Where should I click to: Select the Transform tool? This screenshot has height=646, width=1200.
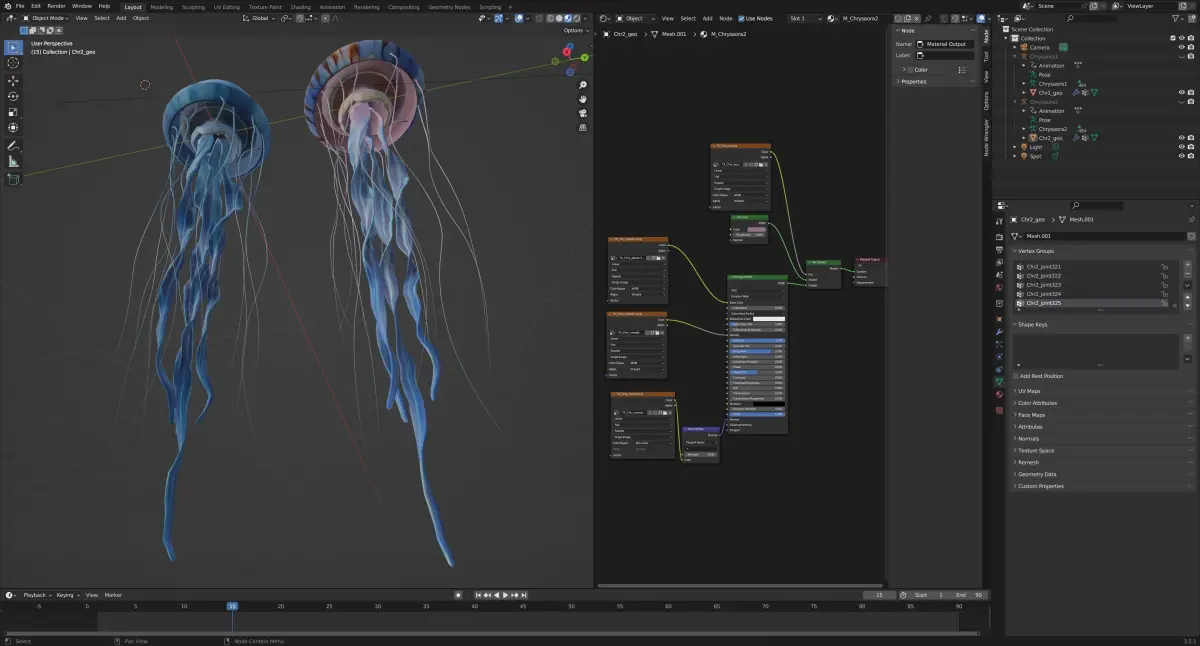tap(14, 128)
